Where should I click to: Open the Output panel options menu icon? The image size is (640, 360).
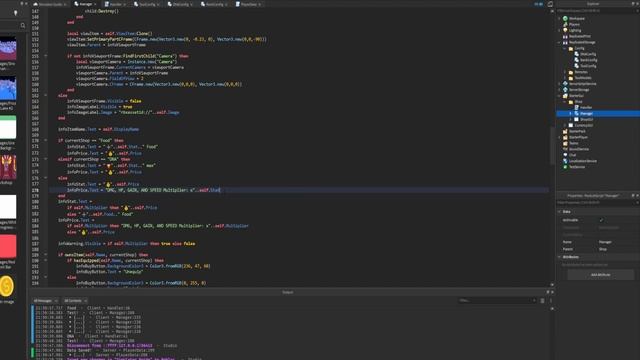pyautogui.click(x=551, y=300)
